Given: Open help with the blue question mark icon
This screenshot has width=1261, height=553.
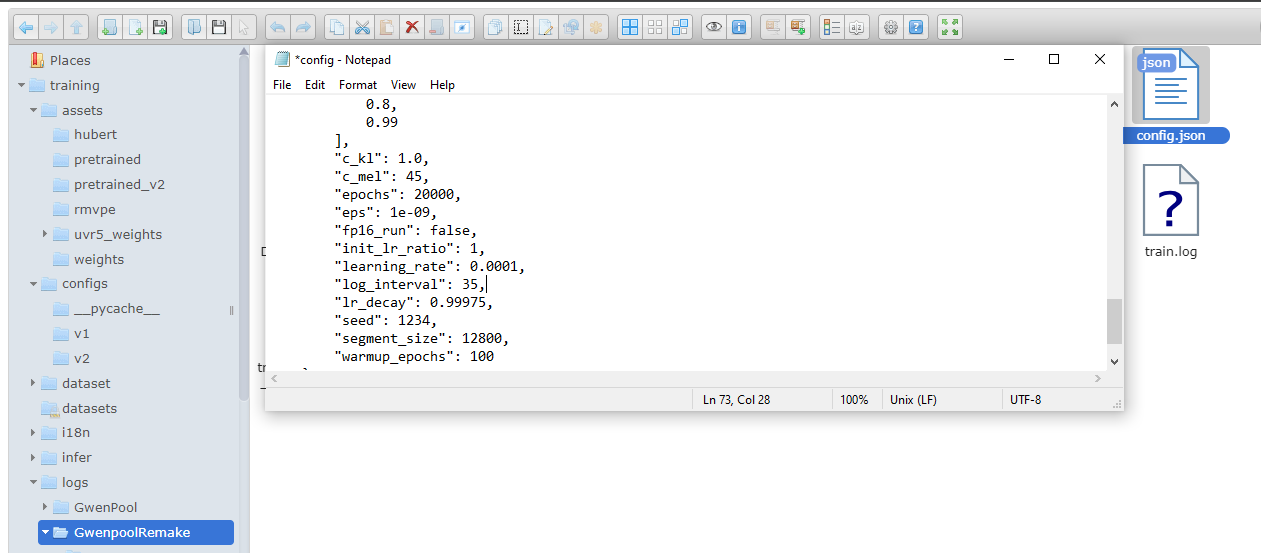Looking at the screenshot, I should (916, 27).
